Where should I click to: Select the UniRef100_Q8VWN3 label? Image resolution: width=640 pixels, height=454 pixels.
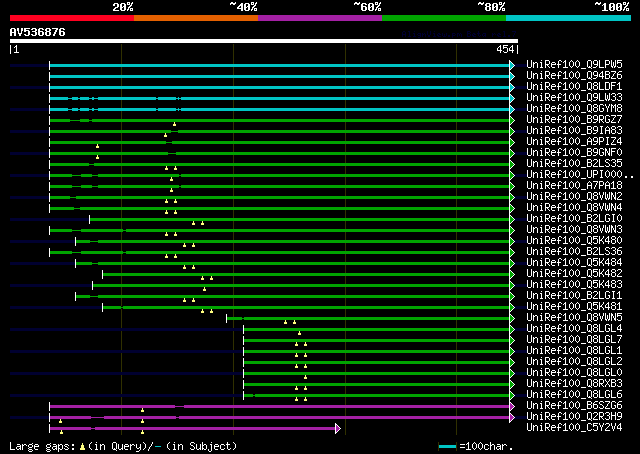[x=574, y=229]
